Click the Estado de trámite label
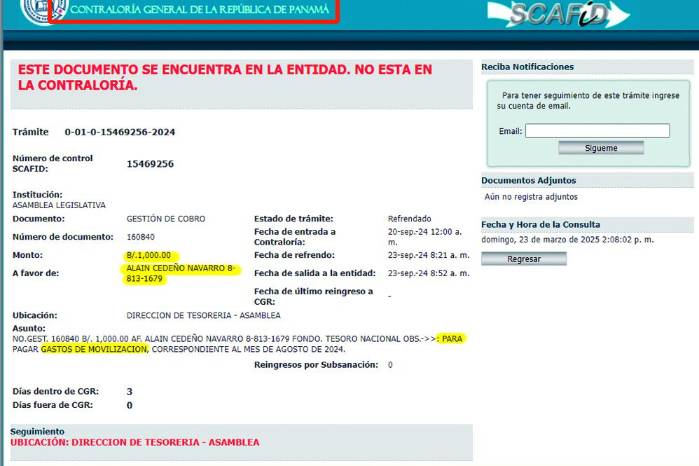 294,219
